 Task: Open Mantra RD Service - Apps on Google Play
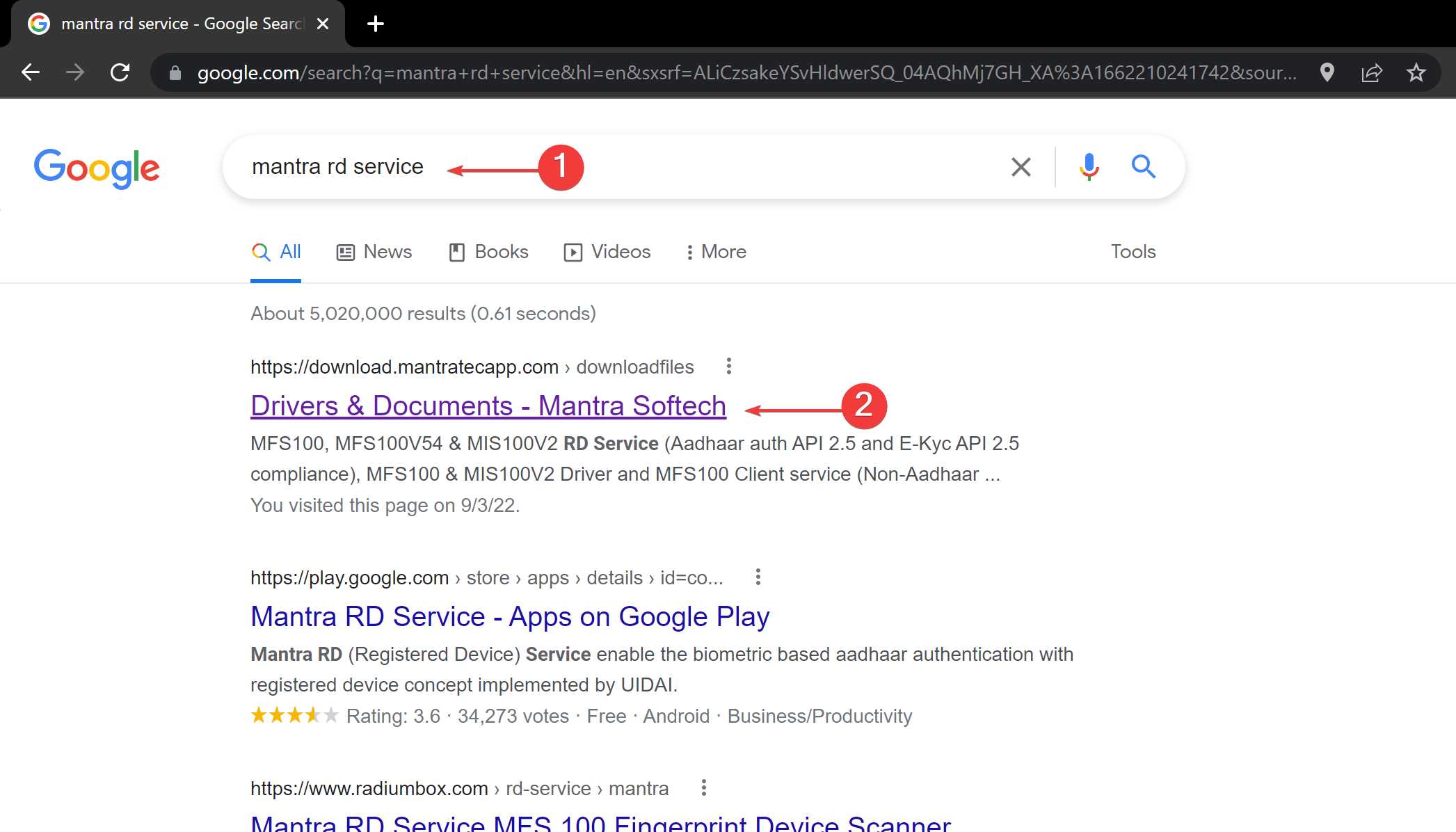coord(510,617)
